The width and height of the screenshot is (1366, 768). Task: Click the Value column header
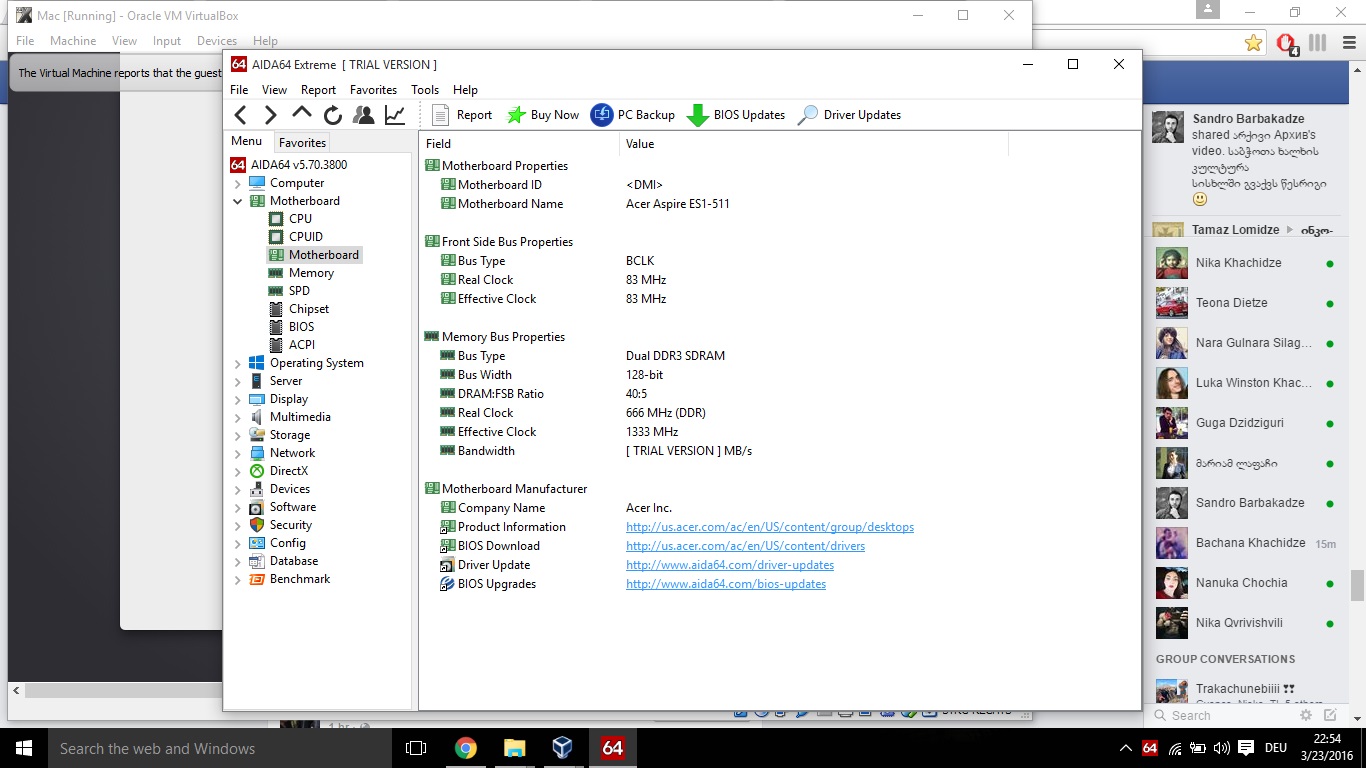[x=640, y=144]
